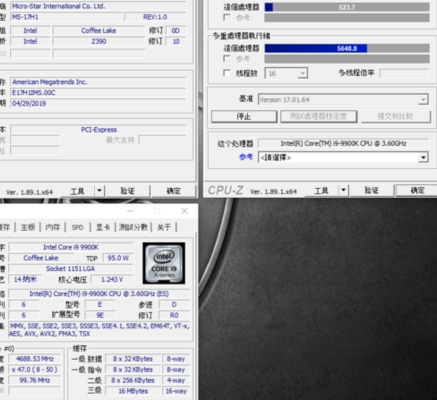Click the 提交和比较 submit and compare button
Image resolution: width=437 pixels, height=400 pixels.
click(x=396, y=116)
